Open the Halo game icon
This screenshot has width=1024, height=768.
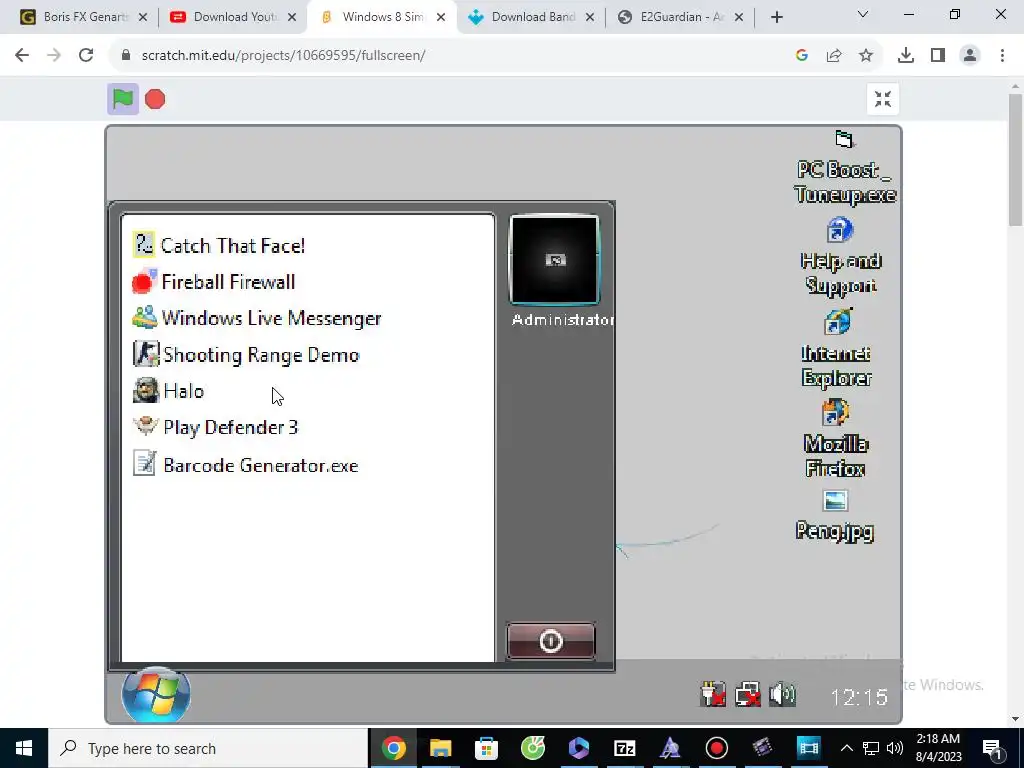tap(145, 391)
